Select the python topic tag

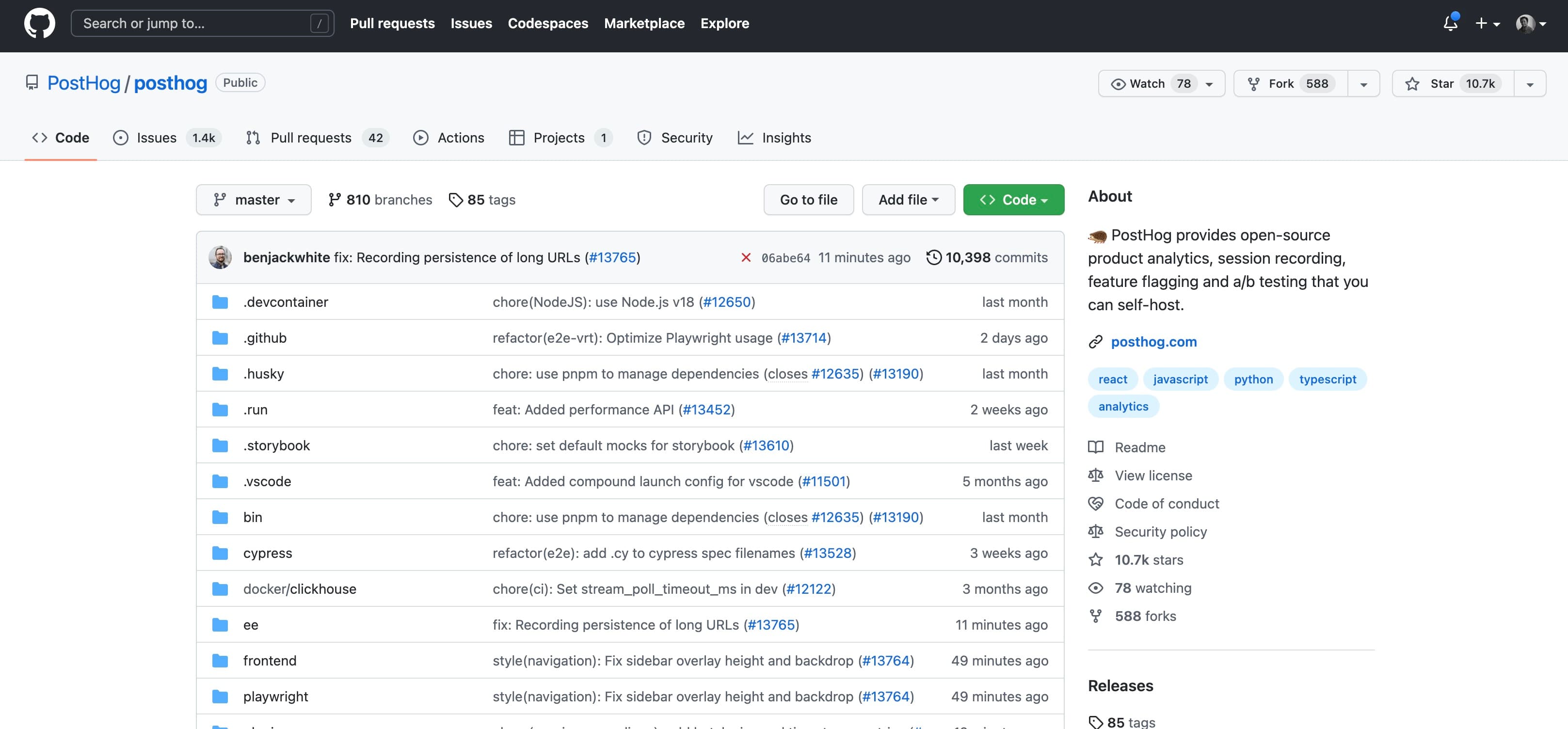pyautogui.click(x=1253, y=379)
